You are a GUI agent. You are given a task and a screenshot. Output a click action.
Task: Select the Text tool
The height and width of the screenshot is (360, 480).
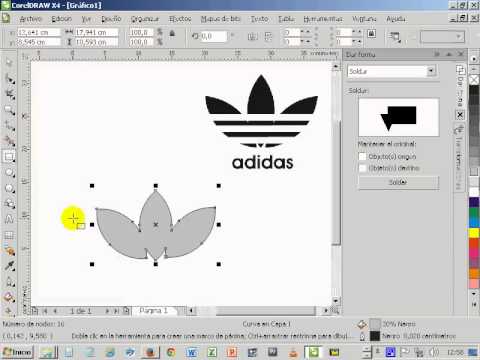pos(9,220)
